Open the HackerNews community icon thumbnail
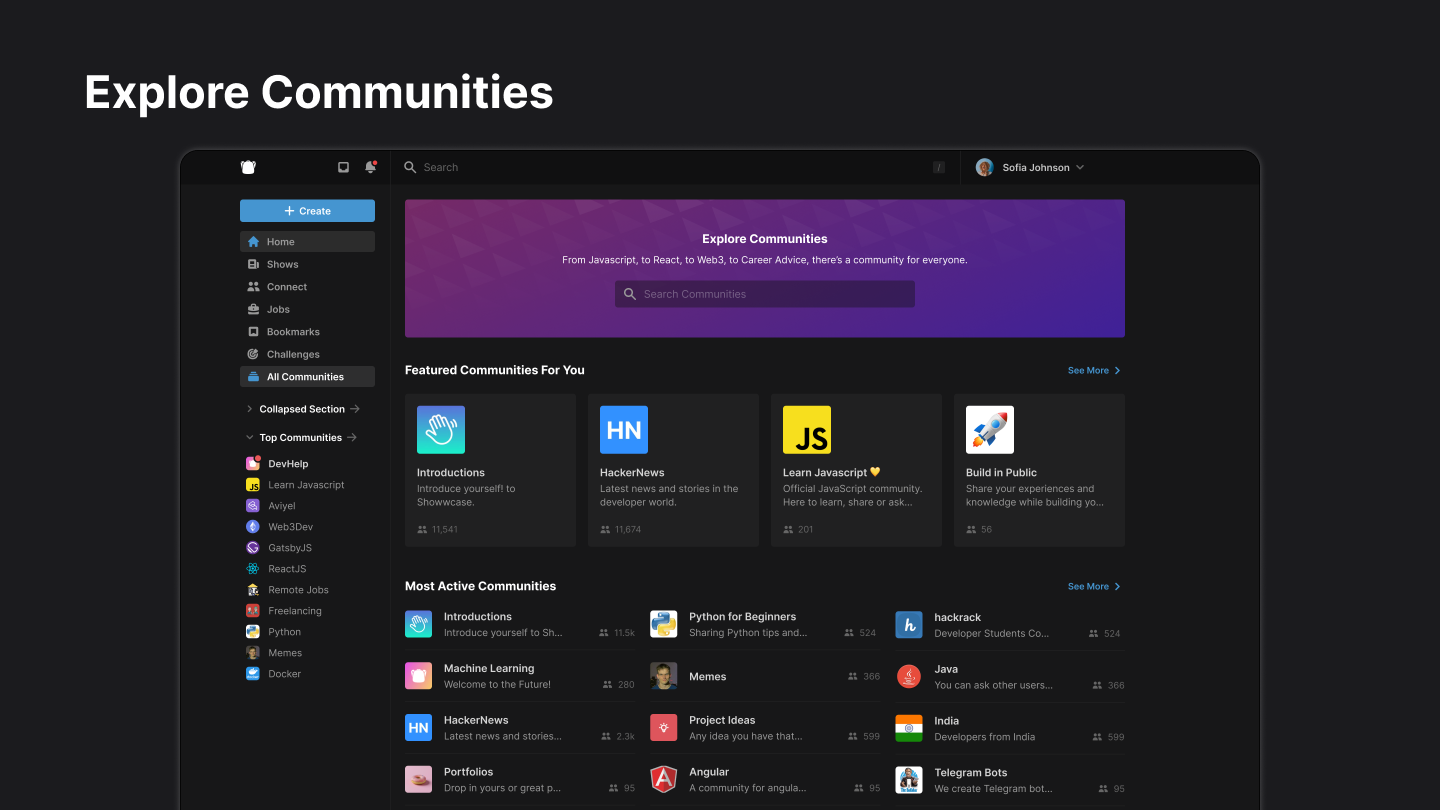The image size is (1441, 811). tap(623, 429)
